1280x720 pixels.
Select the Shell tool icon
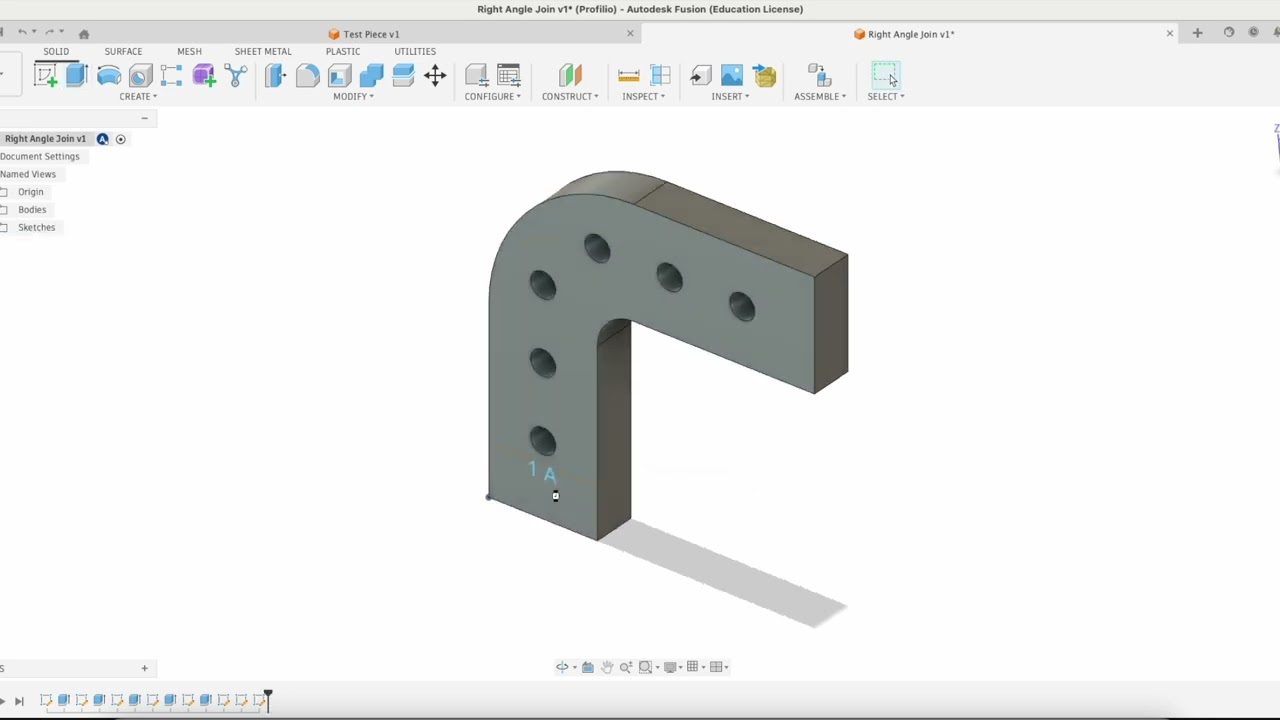[x=339, y=75]
